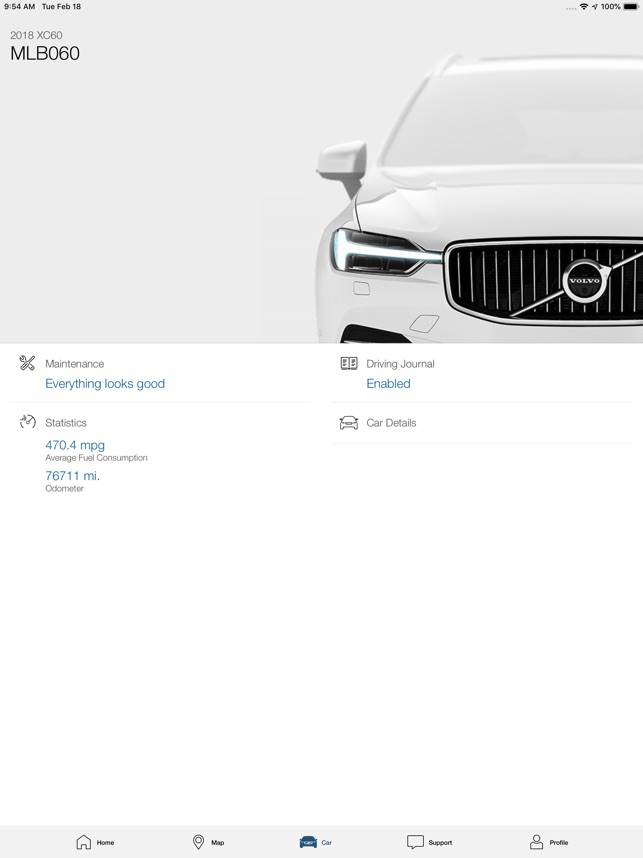Tap the Volvo XC60 car image
The height and width of the screenshot is (858, 643).
tap(479, 197)
